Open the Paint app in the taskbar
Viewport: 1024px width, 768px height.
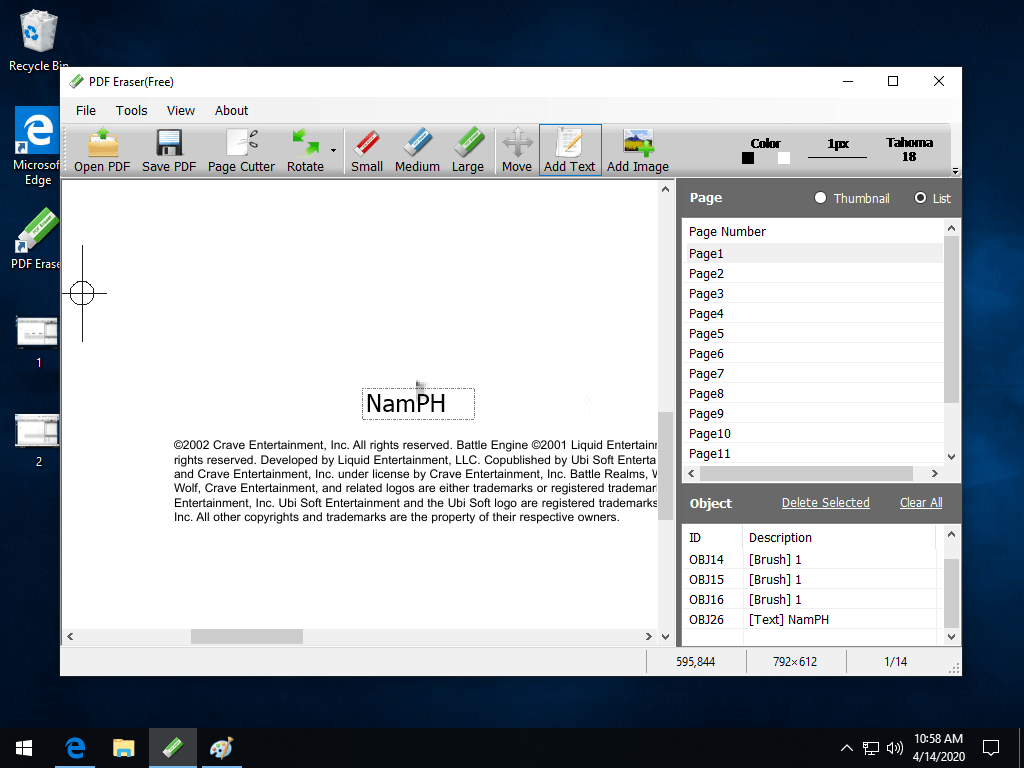(x=221, y=748)
